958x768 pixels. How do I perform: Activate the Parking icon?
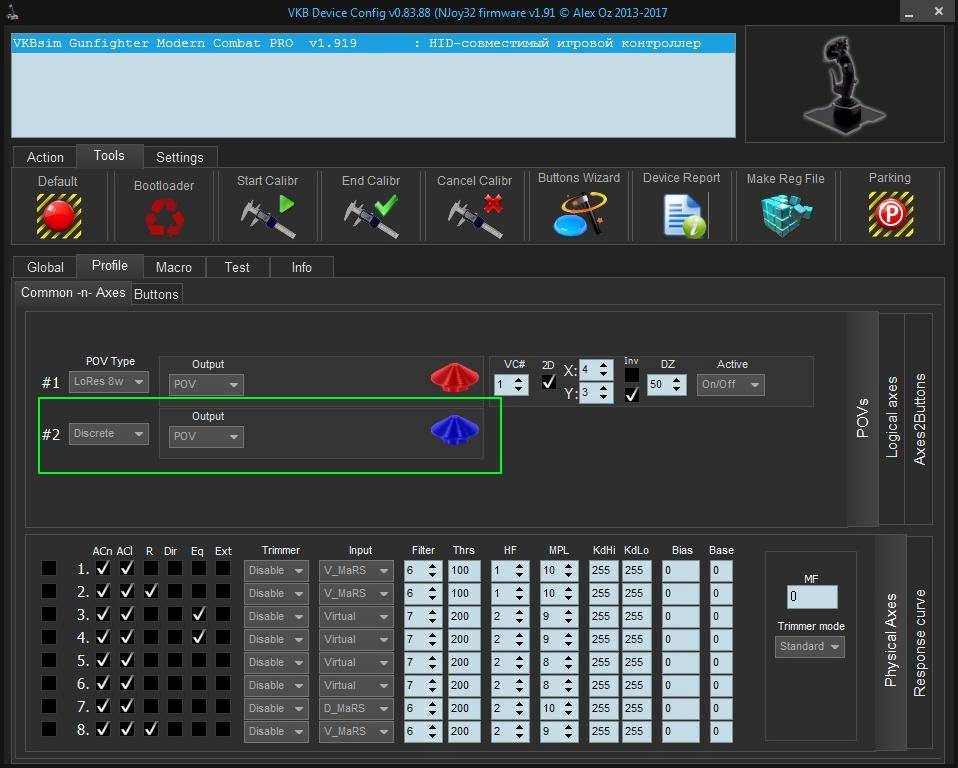(891, 214)
